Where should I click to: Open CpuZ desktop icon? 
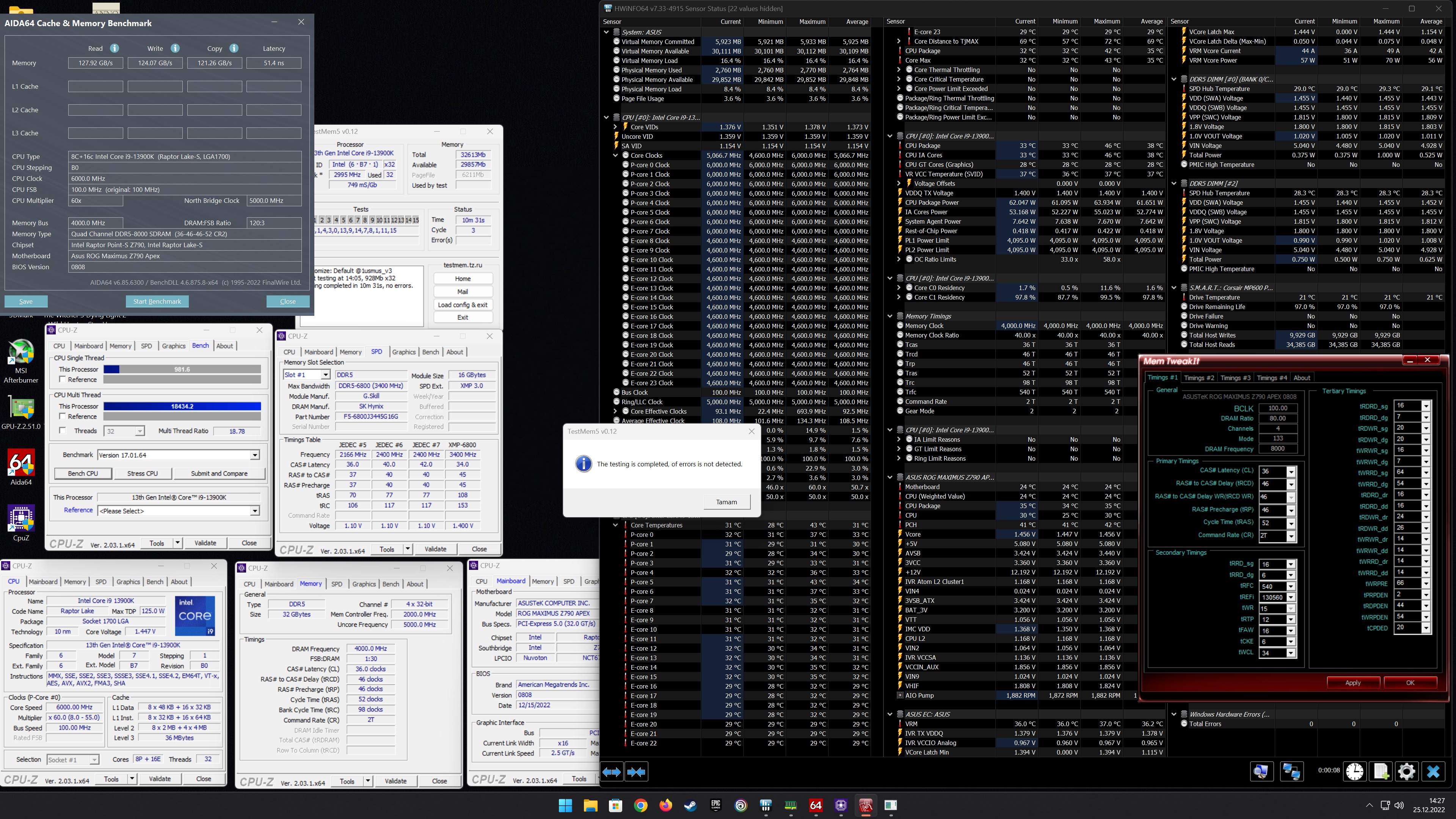21,523
